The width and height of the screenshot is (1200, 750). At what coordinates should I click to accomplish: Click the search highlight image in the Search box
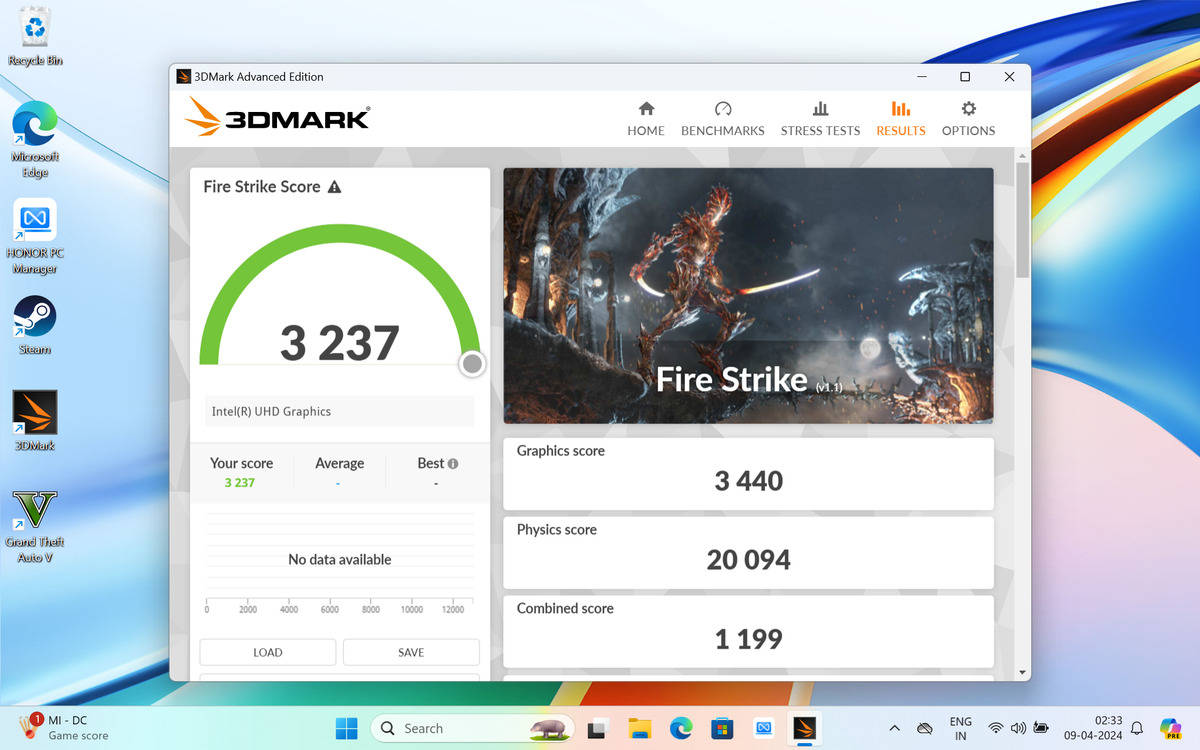(x=549, y=729)
